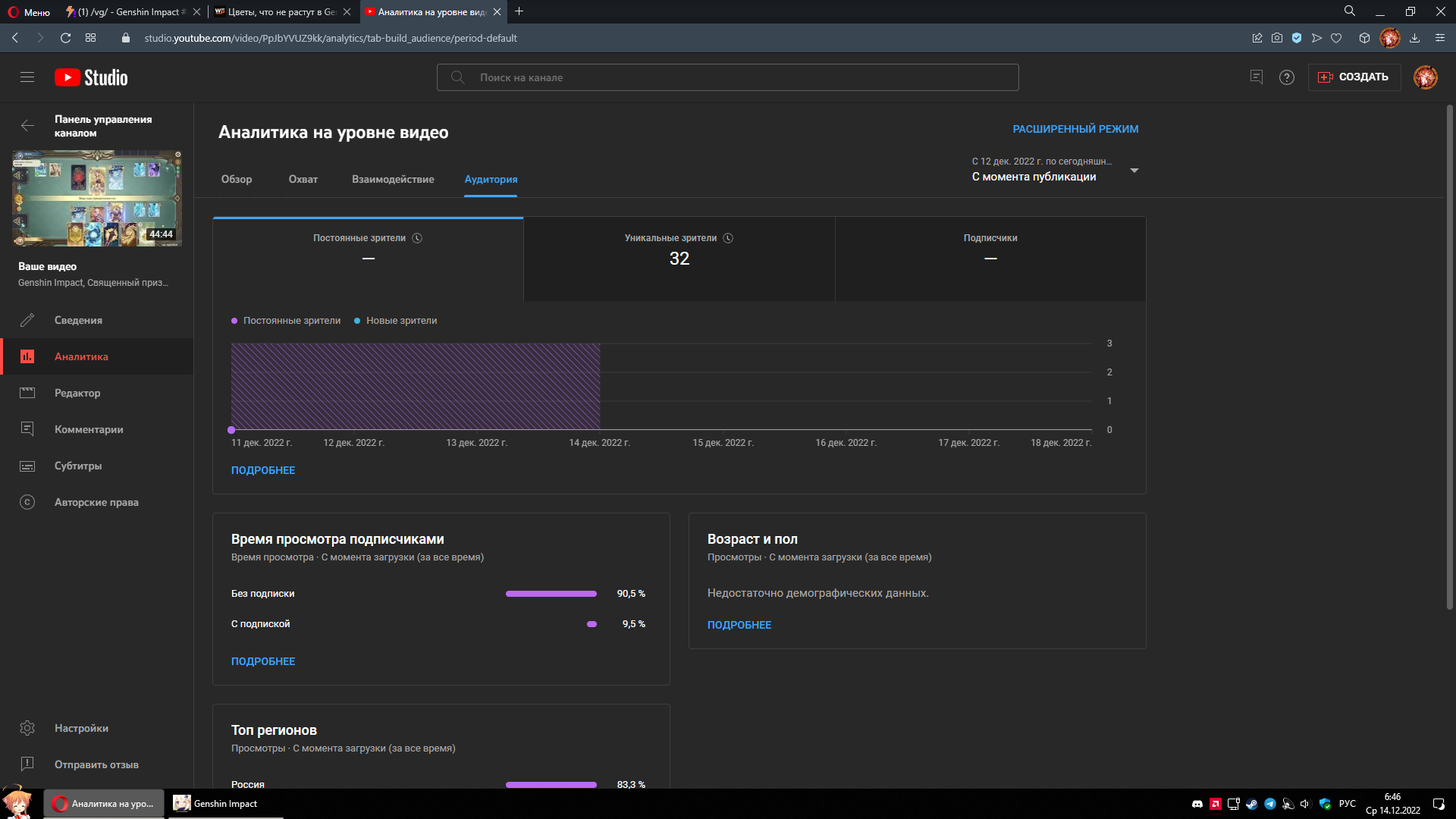Go to Комментарии in the sidebar
Image resolution: width=1456 pixels, height=819 pixels.
pyautogui.click(x=88, y=429)
